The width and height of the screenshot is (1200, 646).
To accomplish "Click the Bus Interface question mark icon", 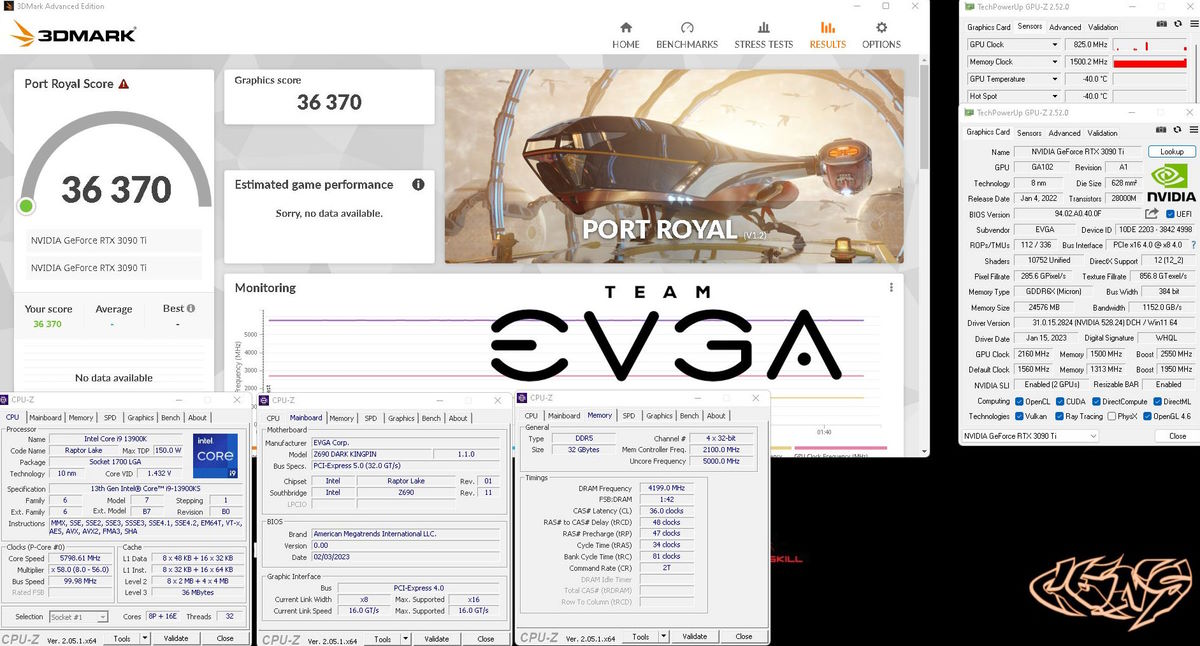I will [1193, 245].
